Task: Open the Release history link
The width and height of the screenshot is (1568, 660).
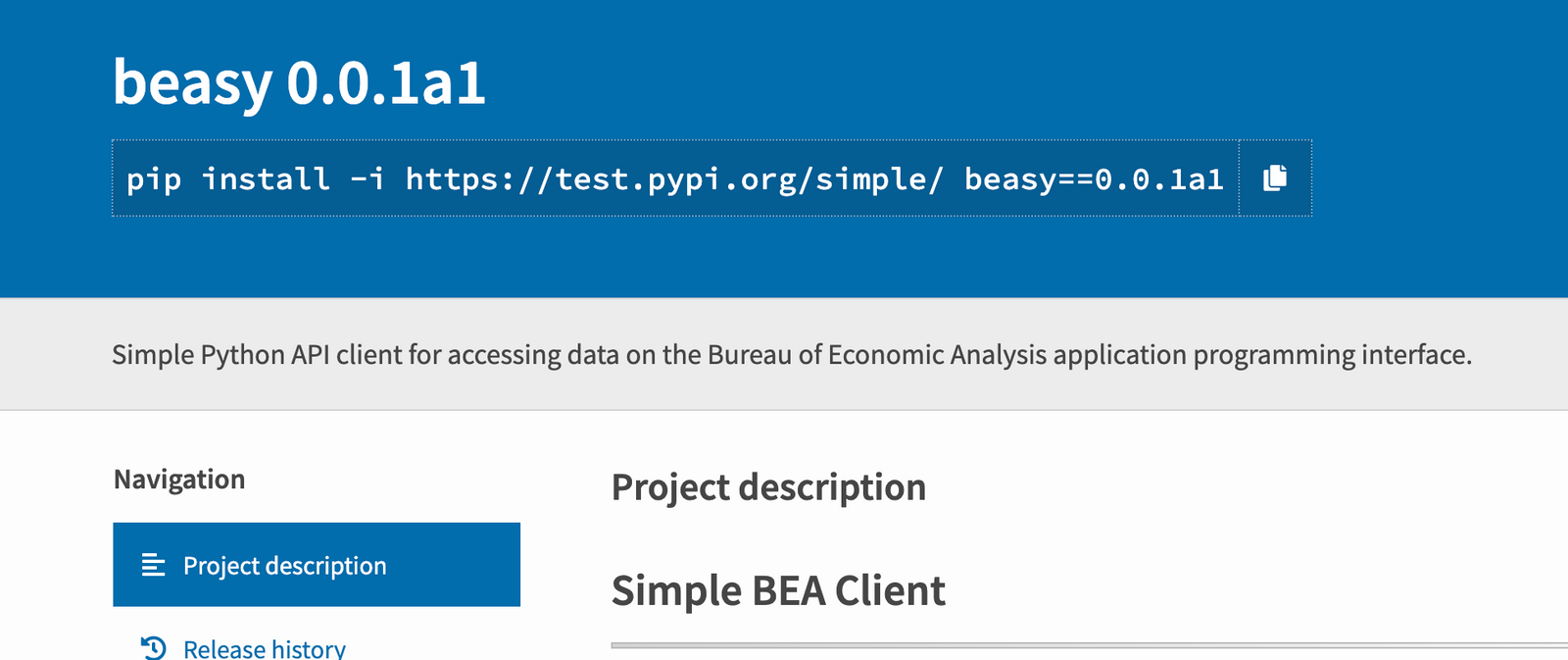Action: coord(264,648)
